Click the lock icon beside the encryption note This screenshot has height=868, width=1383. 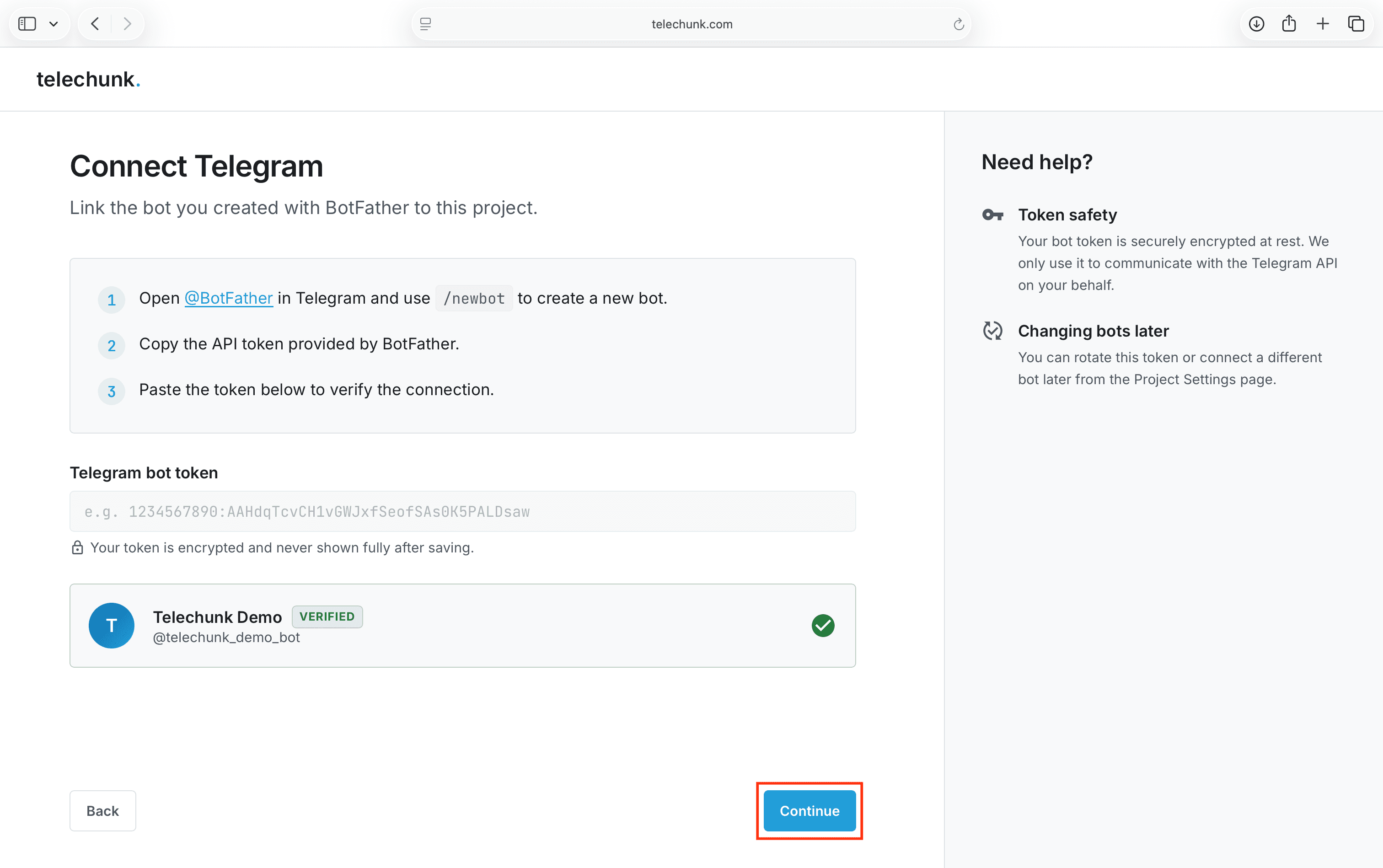(77, 548)
